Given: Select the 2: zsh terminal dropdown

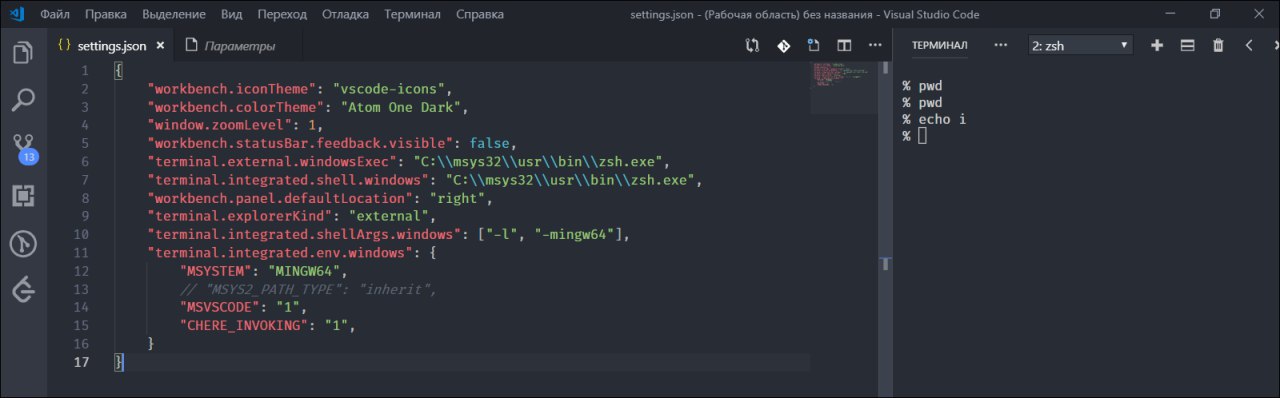Looking at the screenshot, I should [1081, 45].
